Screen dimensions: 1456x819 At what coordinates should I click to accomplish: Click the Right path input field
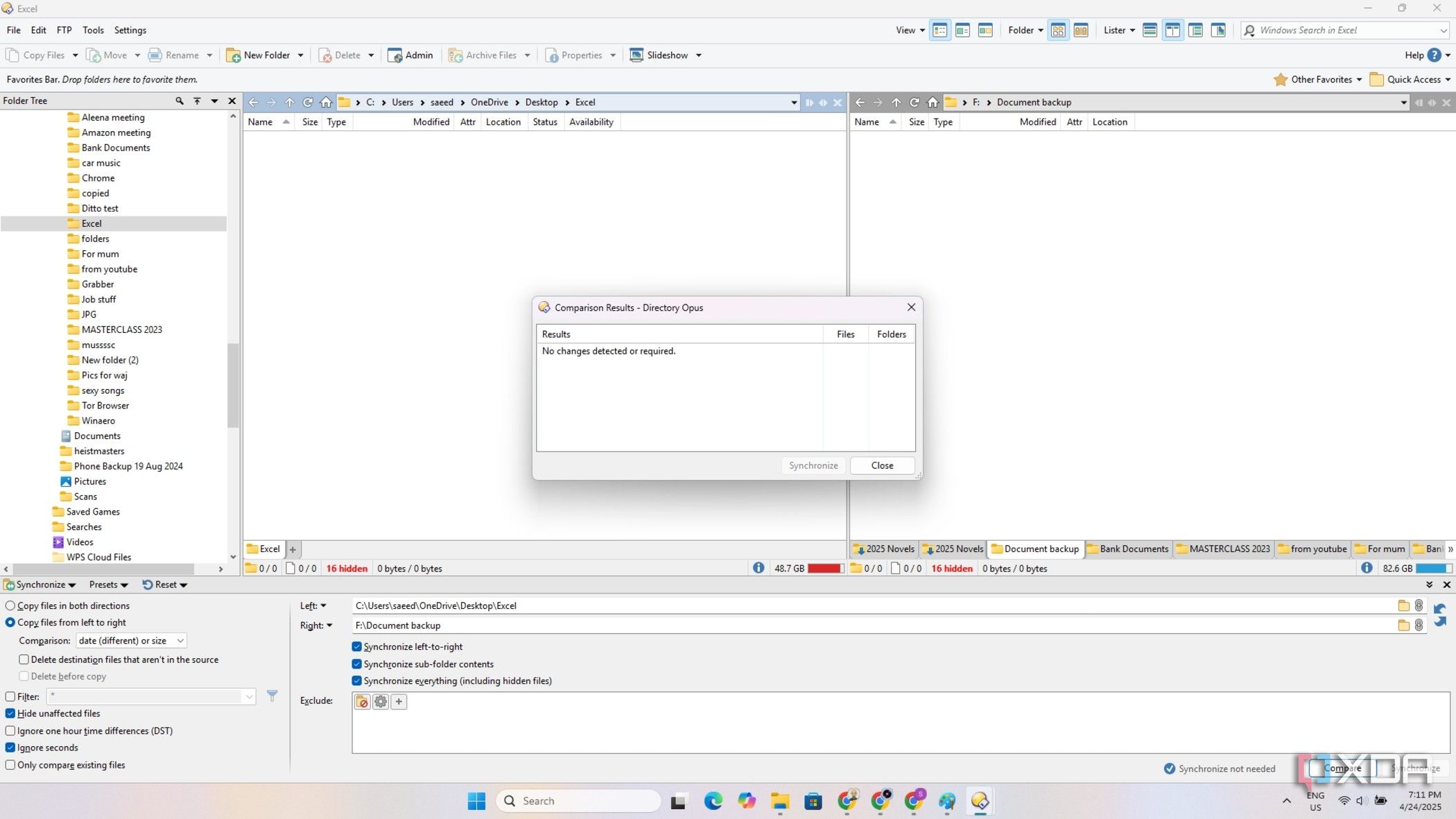click(x=874, y=626)
